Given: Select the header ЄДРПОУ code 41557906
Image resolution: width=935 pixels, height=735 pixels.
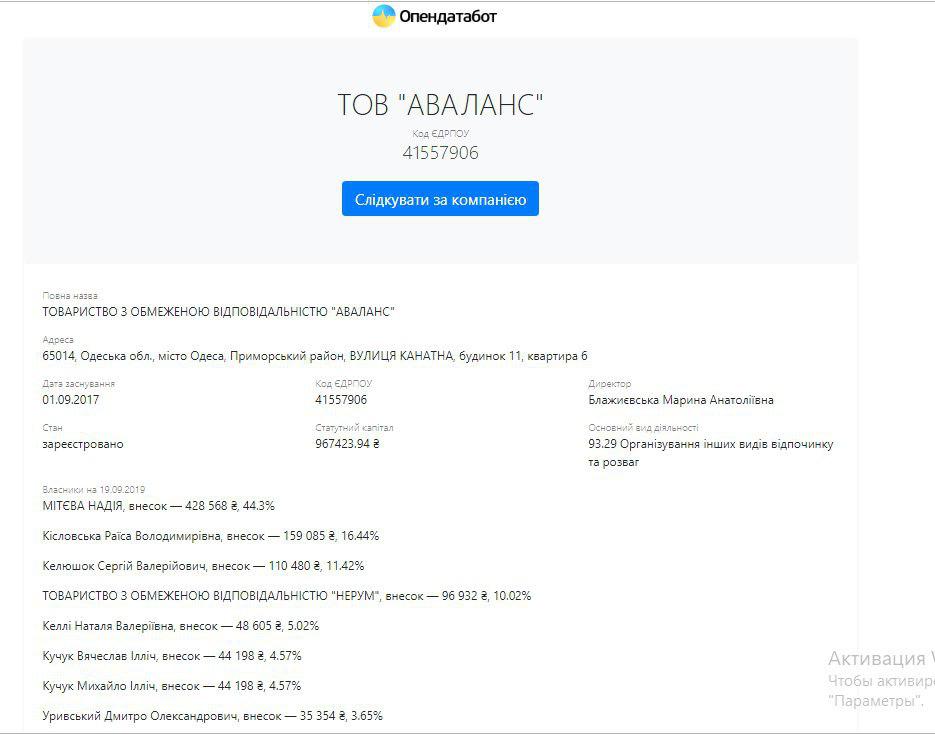Looking at the screenshot, I should pos(440,153).
